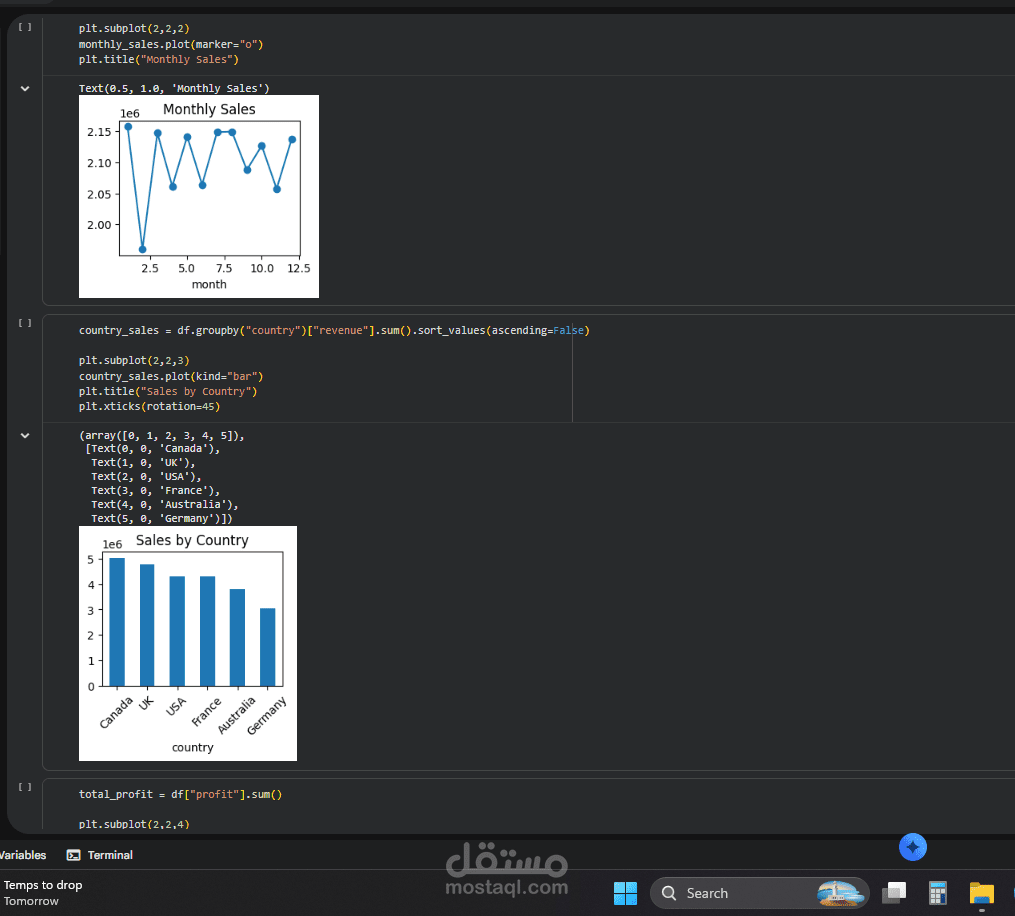
Task: Run the total_profit cell
Action: [x=25, y=787]
